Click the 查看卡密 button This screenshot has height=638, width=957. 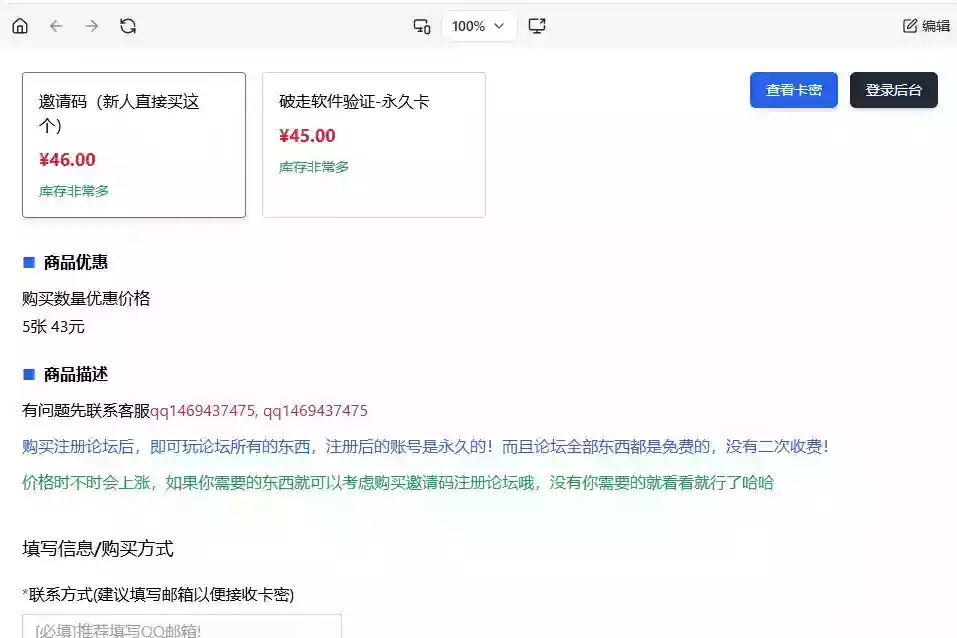[793, 89]
